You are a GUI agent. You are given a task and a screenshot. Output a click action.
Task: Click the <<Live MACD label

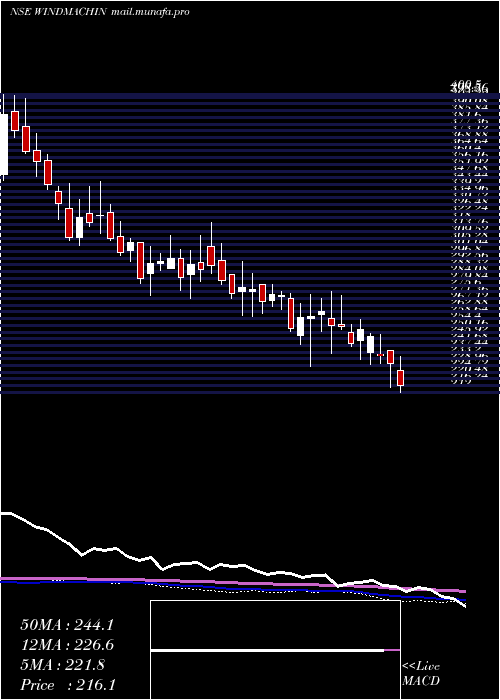point(421,674)
